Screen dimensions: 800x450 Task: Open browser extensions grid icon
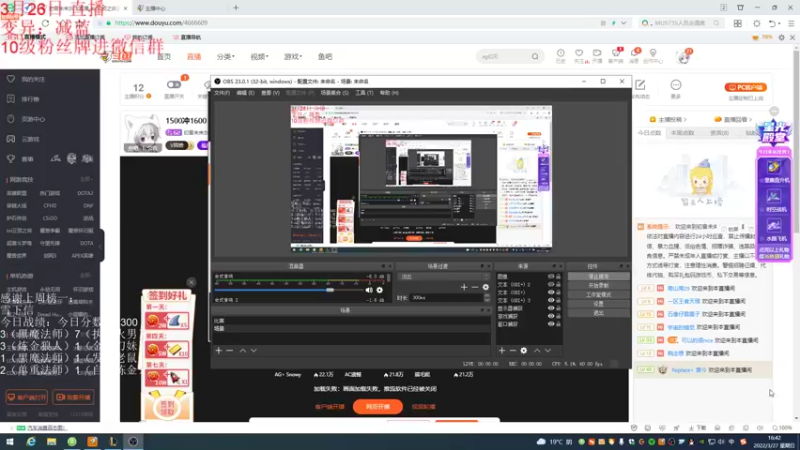(x=738, y=23)
